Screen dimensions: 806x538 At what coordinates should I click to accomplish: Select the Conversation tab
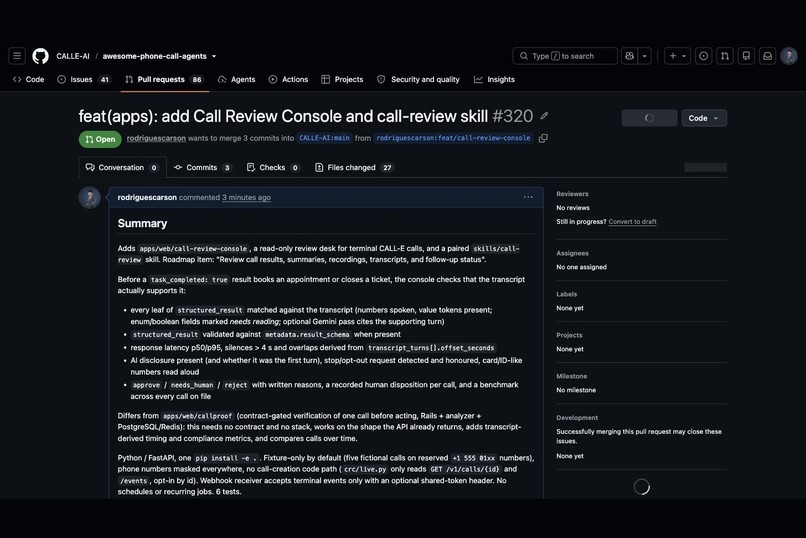tap(122, 168)
